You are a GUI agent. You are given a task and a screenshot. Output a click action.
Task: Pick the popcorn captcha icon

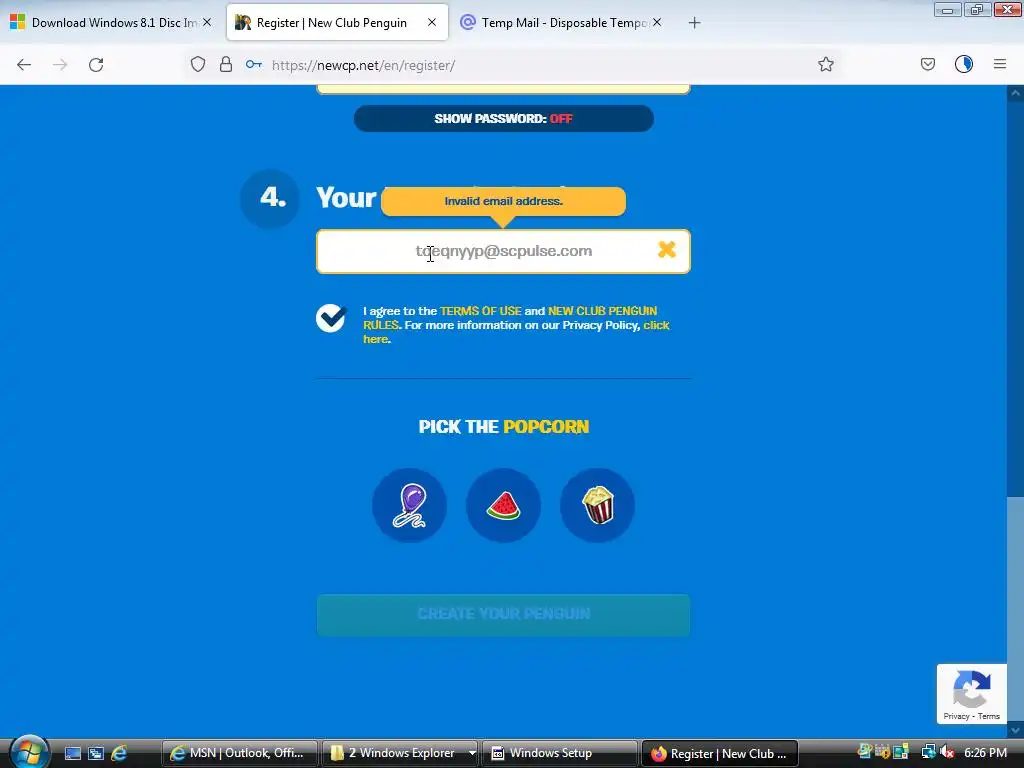click(598, 505)
